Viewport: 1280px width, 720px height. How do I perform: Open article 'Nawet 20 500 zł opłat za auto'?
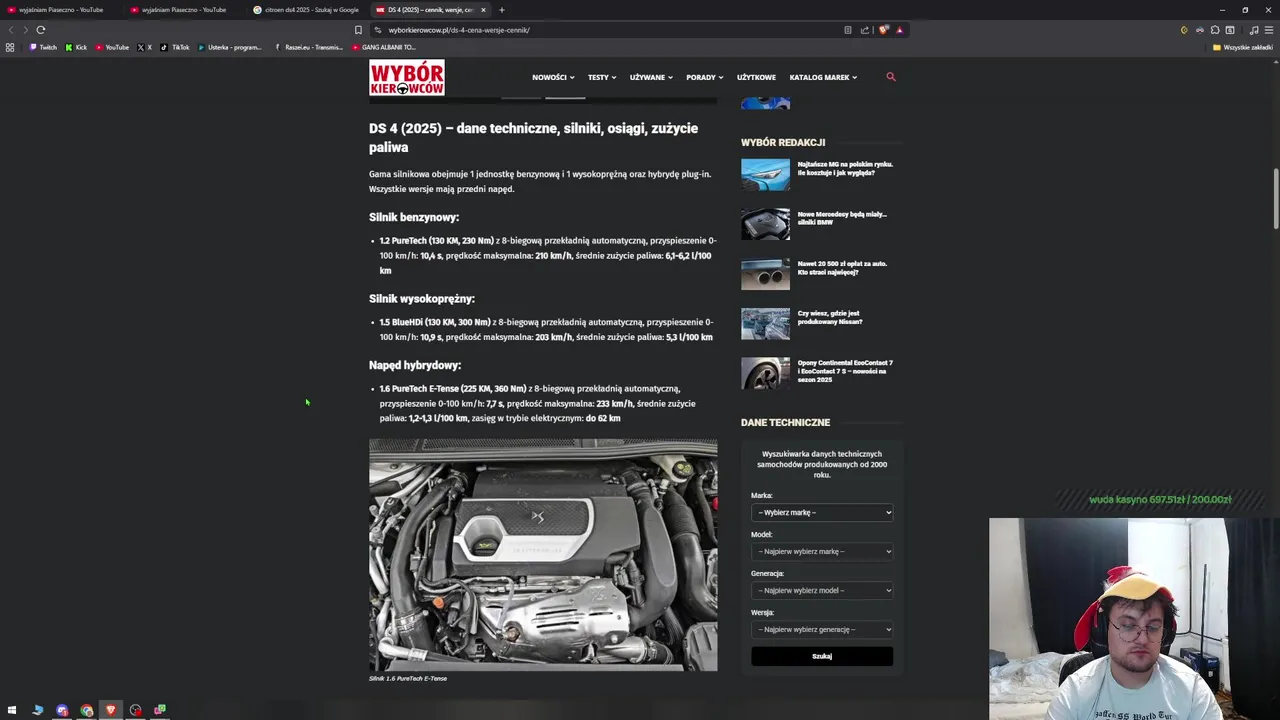pyautogui.click(x=842, y=268)
